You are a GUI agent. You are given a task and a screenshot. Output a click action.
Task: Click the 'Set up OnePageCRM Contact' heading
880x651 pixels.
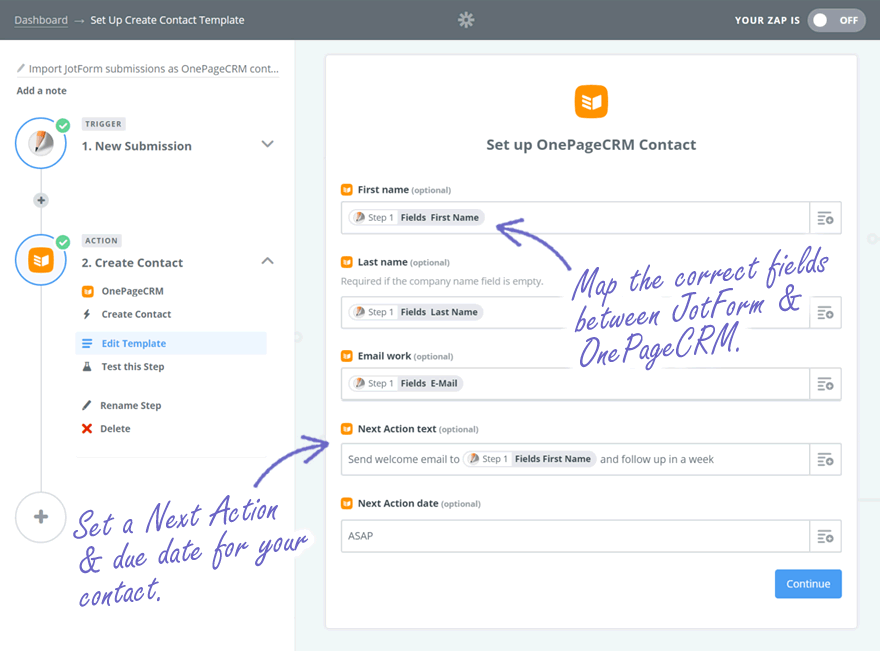click(x=591, y=145)
